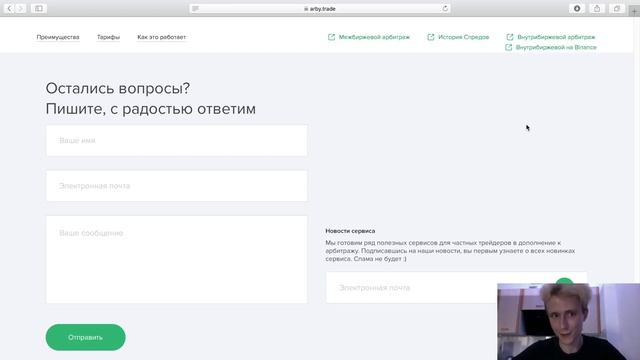640x360 pixels.
Task: Click the external-link icon beside История Спредов
Action: click(431, 37)
